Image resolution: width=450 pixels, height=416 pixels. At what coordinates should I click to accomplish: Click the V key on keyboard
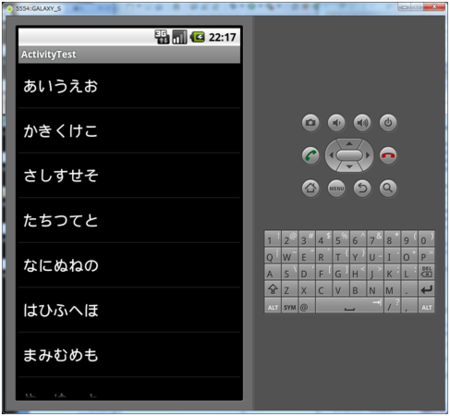[341, 289]
